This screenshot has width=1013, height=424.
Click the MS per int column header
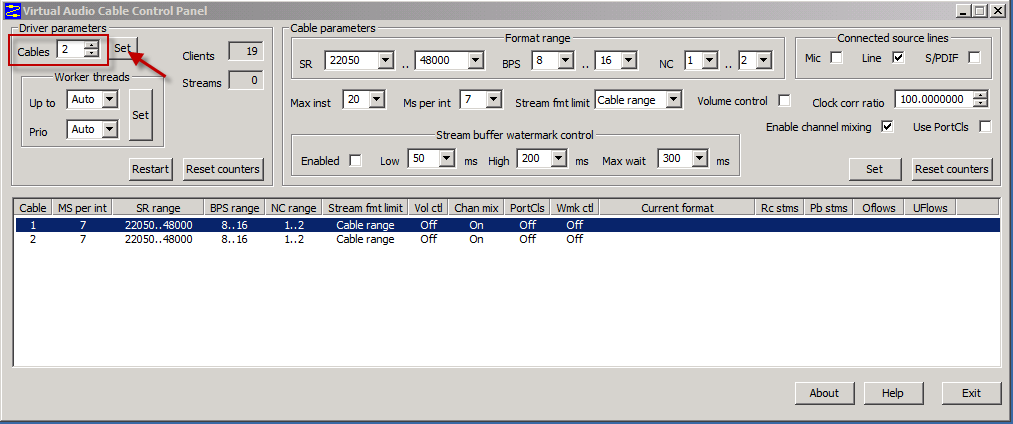83,207
